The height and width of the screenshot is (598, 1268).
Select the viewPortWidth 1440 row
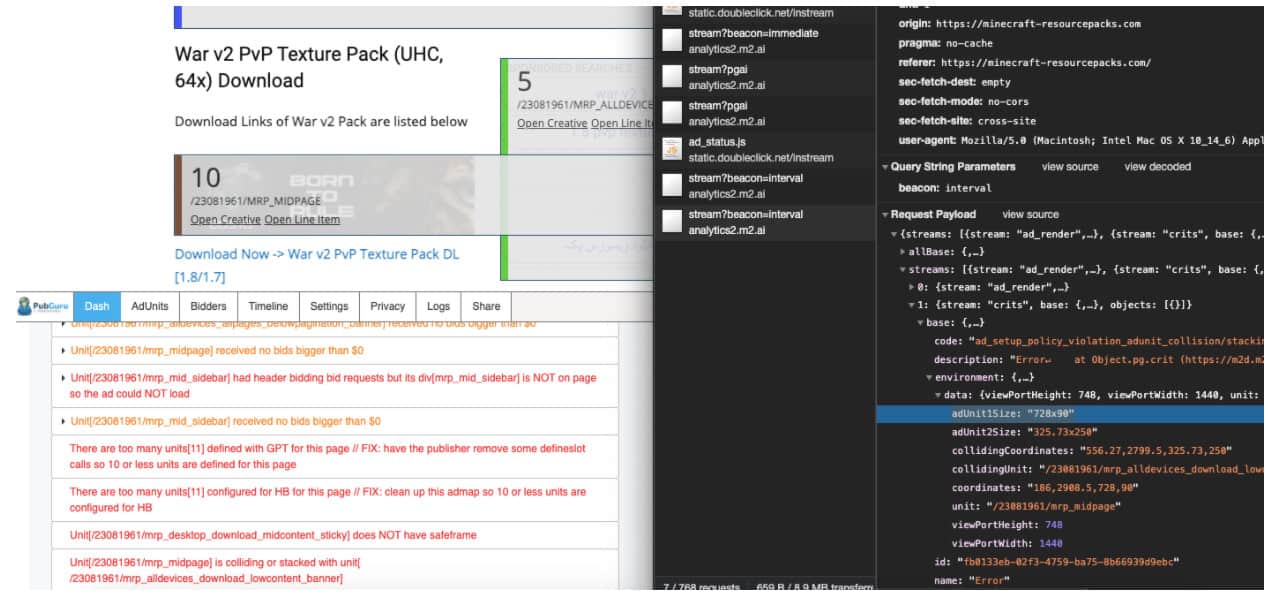coord(1071,543)
